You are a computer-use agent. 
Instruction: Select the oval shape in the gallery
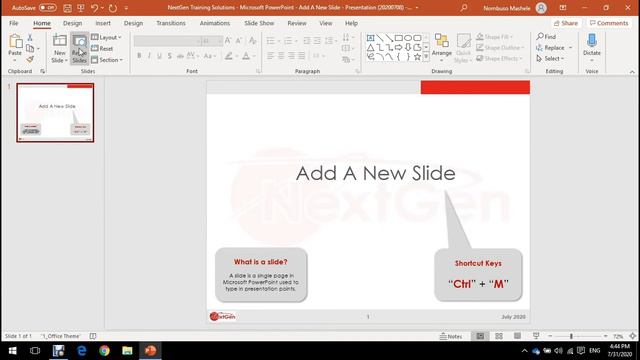pyautogui.click(x=408, y=38)
